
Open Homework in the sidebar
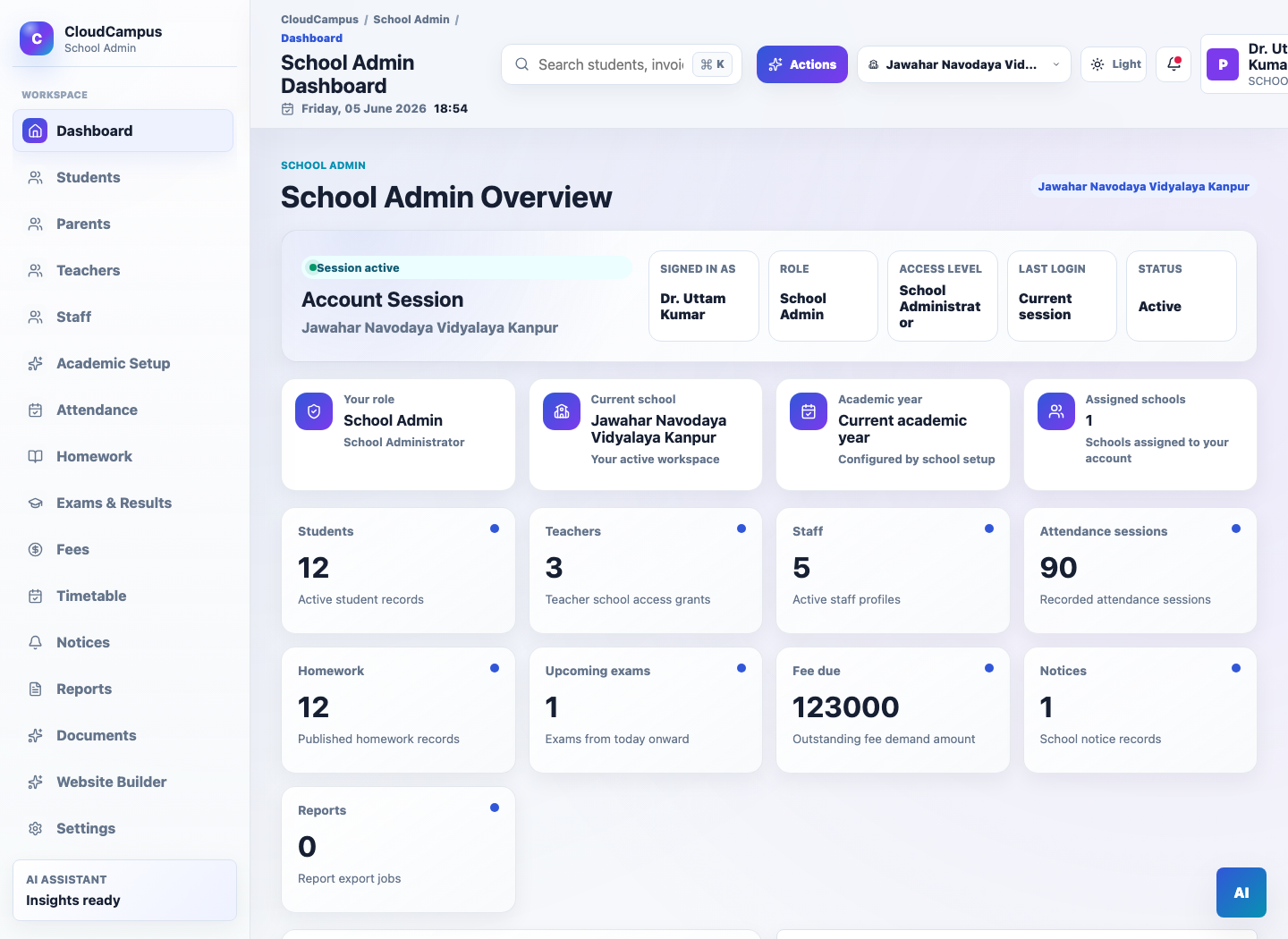pos(123,456)
